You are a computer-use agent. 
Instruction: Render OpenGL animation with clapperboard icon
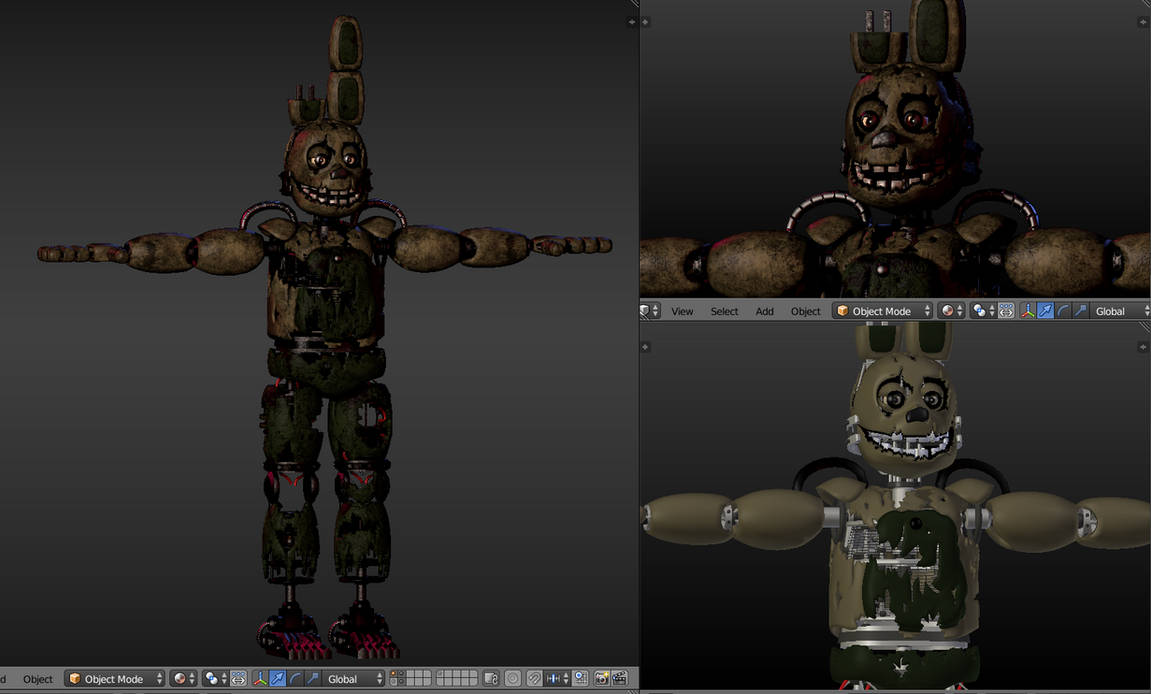pyautogui.click(x=620, y=679)
